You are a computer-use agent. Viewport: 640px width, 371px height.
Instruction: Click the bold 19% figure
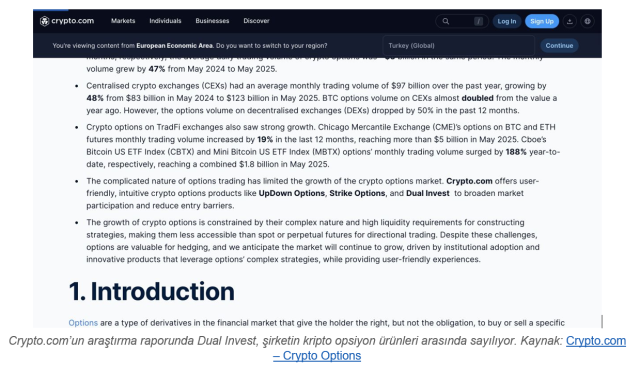265,140
